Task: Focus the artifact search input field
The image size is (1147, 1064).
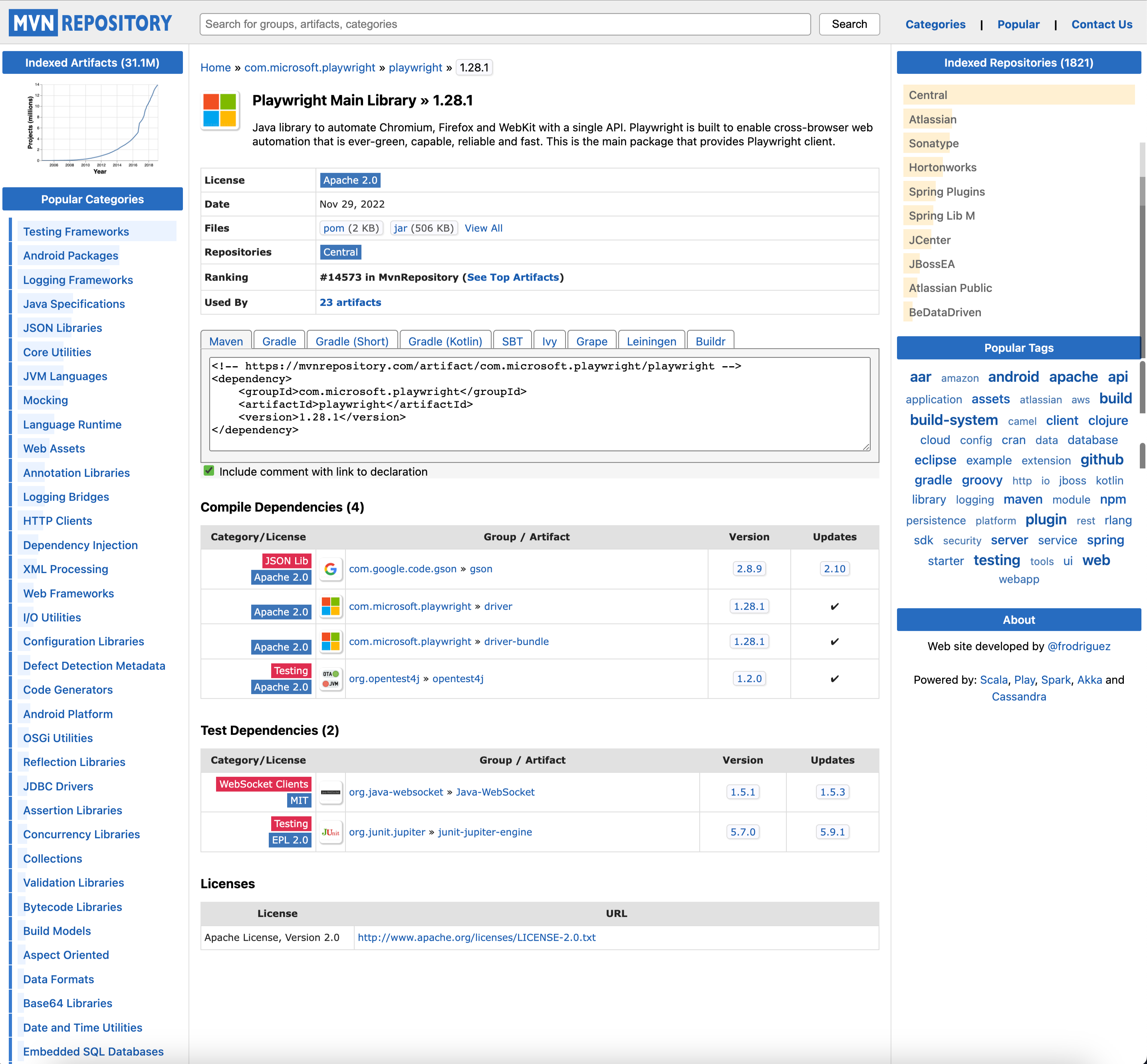Action: [505, 24]
